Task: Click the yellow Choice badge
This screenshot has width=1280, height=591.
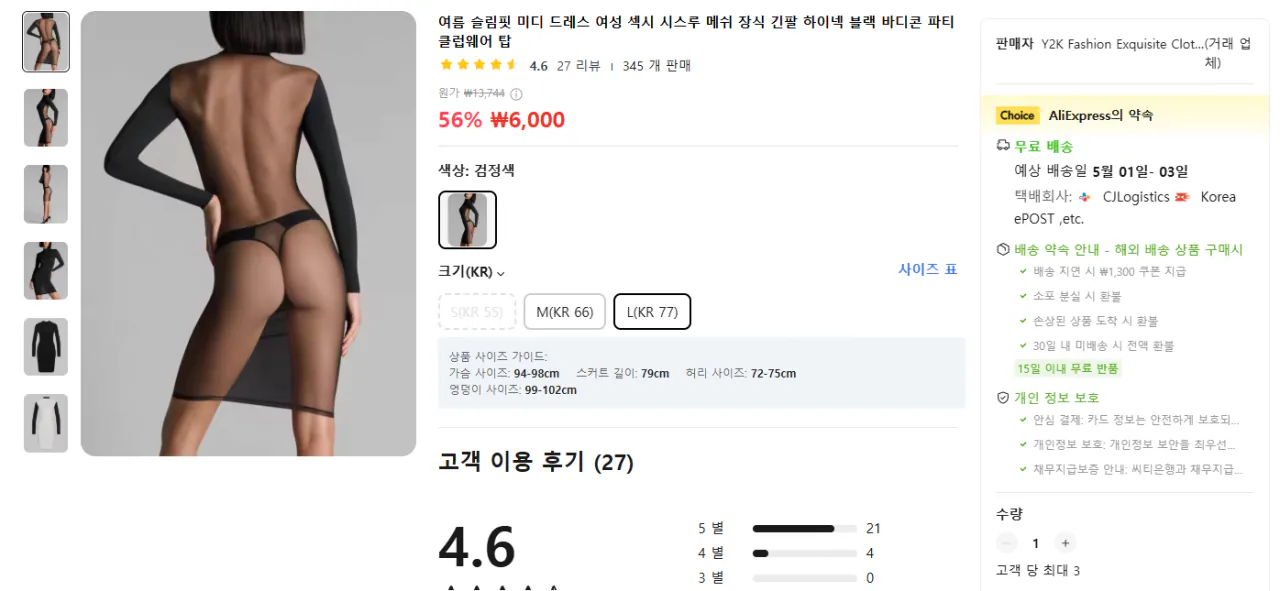Action: 1017,115
